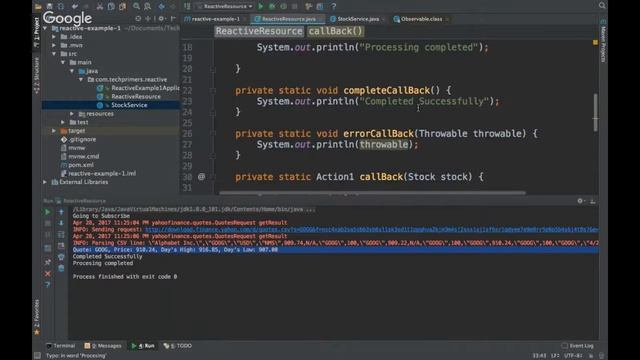Click the Cut scissors icon

tap(100, 6)
